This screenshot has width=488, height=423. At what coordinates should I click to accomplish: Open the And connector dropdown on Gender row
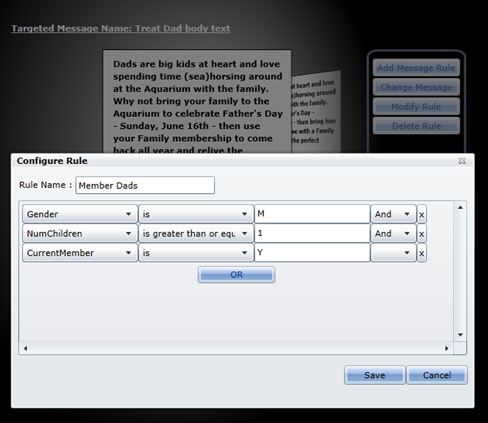pyautogui.click(x=393, y=214)
